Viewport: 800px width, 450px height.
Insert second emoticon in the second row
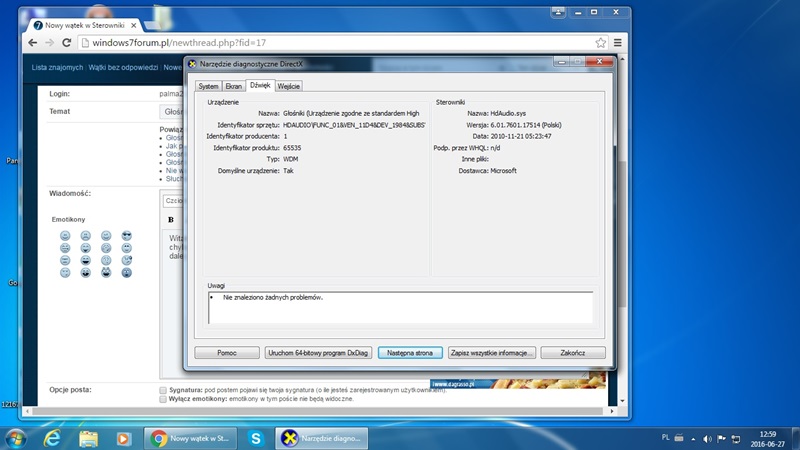[x=85, y=248]
